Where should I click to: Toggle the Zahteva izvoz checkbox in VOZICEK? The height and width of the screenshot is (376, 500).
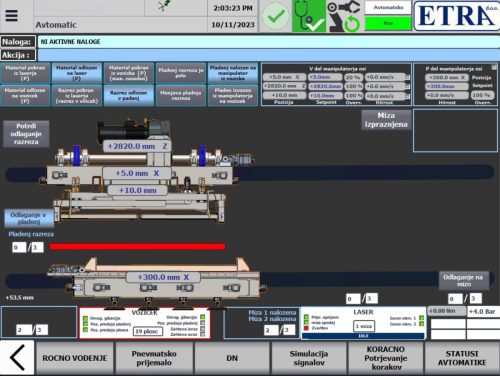click(202, 329)
